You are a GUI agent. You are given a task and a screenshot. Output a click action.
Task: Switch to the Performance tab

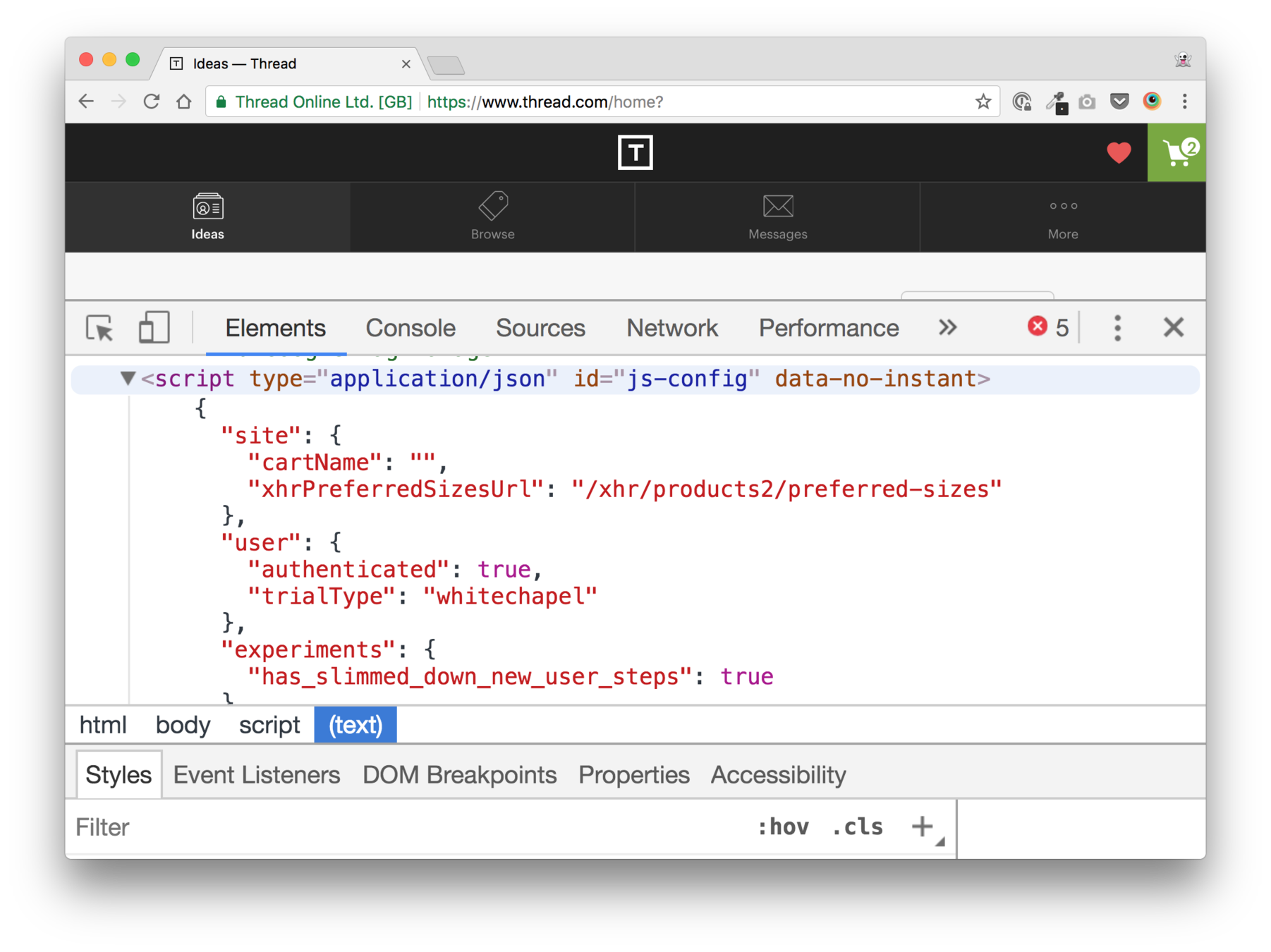coord(829,328)
